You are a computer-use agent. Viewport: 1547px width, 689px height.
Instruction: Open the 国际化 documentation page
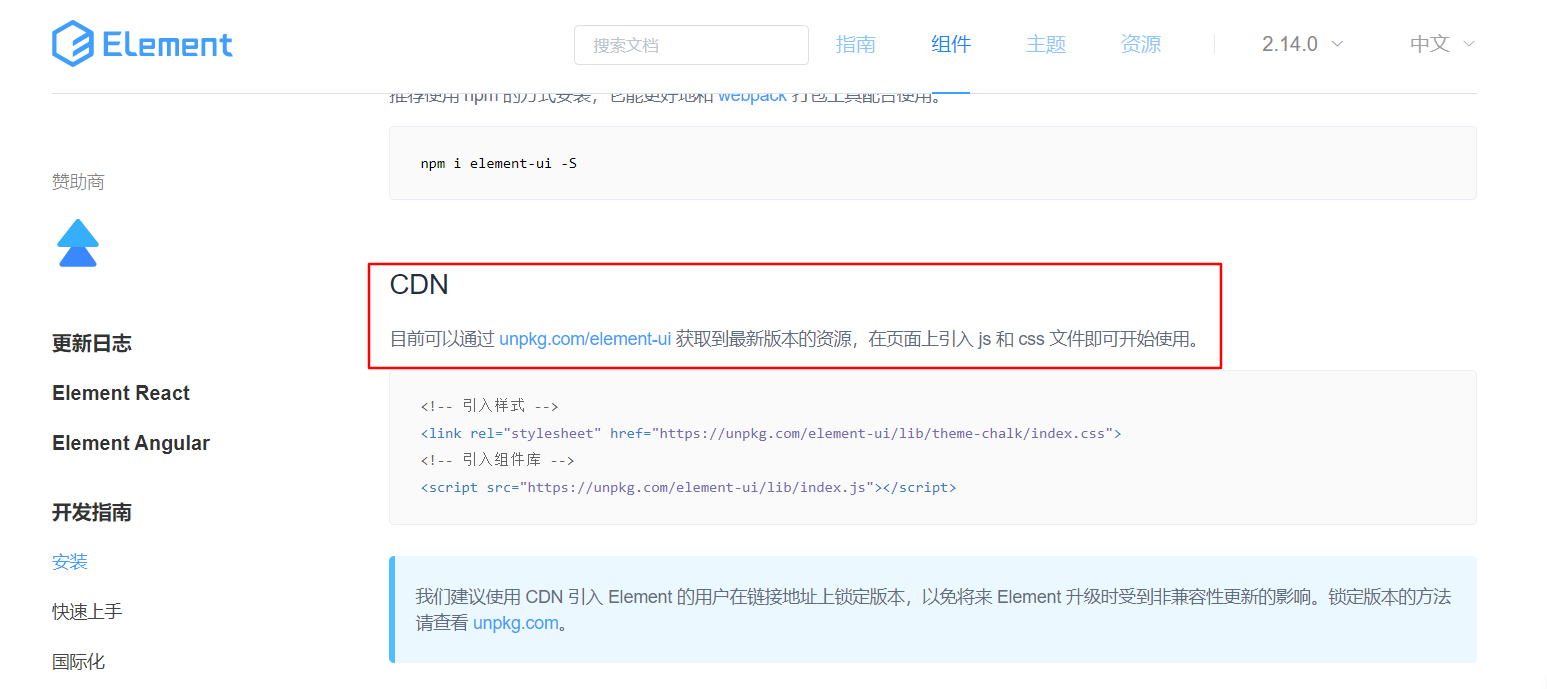[x=78, y=661]
